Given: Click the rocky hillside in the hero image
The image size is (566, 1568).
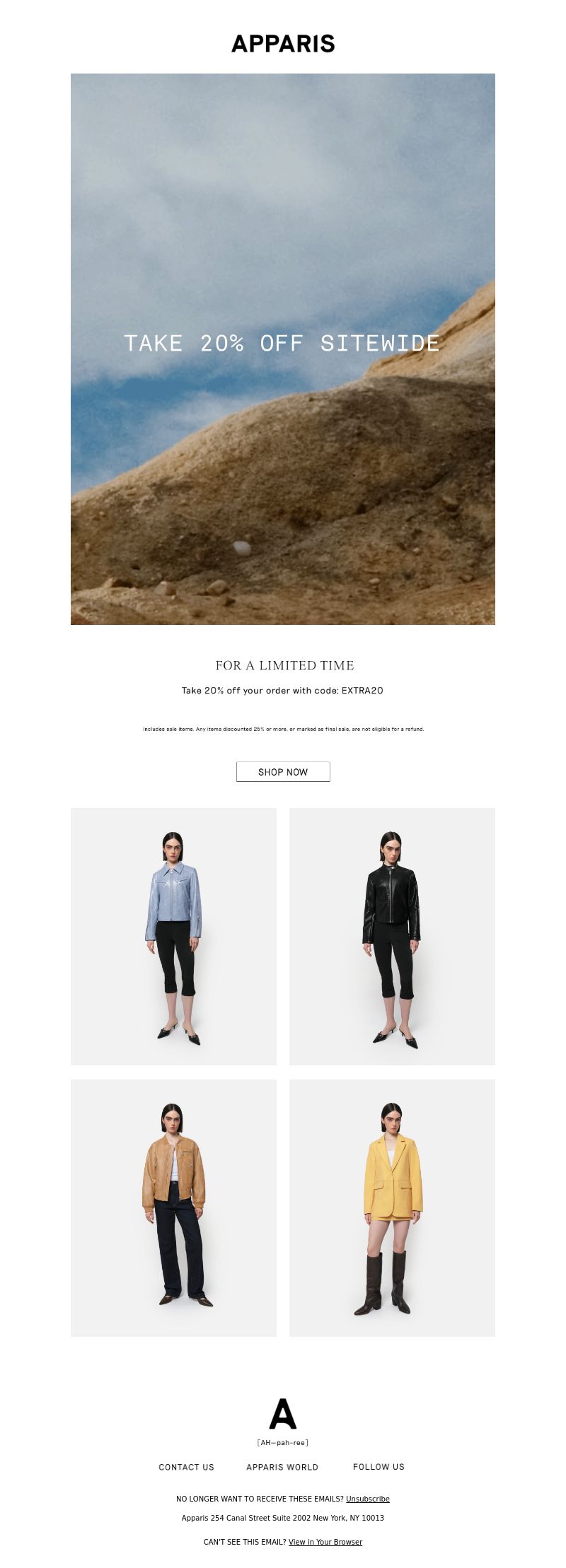Looking at the screenshot, I should click(318, 495).
